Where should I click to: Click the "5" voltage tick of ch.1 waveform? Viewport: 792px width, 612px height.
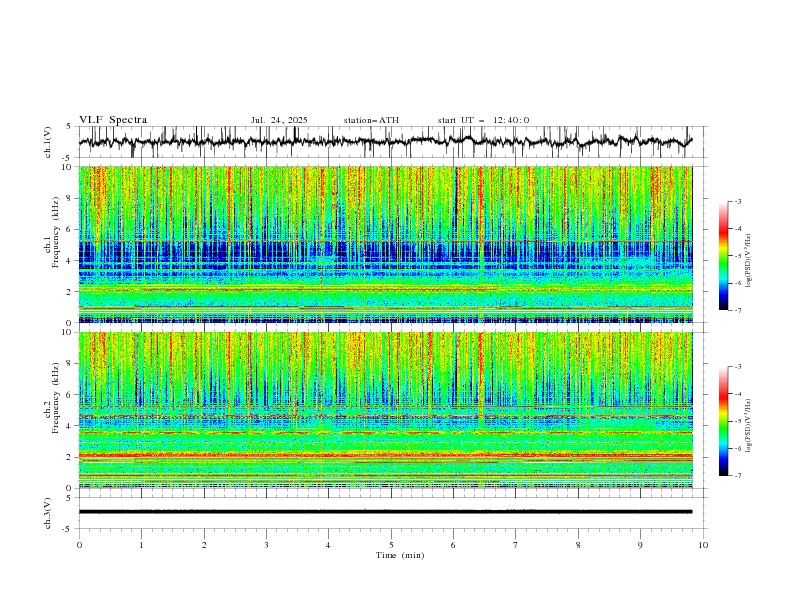(x=69, y=127)
